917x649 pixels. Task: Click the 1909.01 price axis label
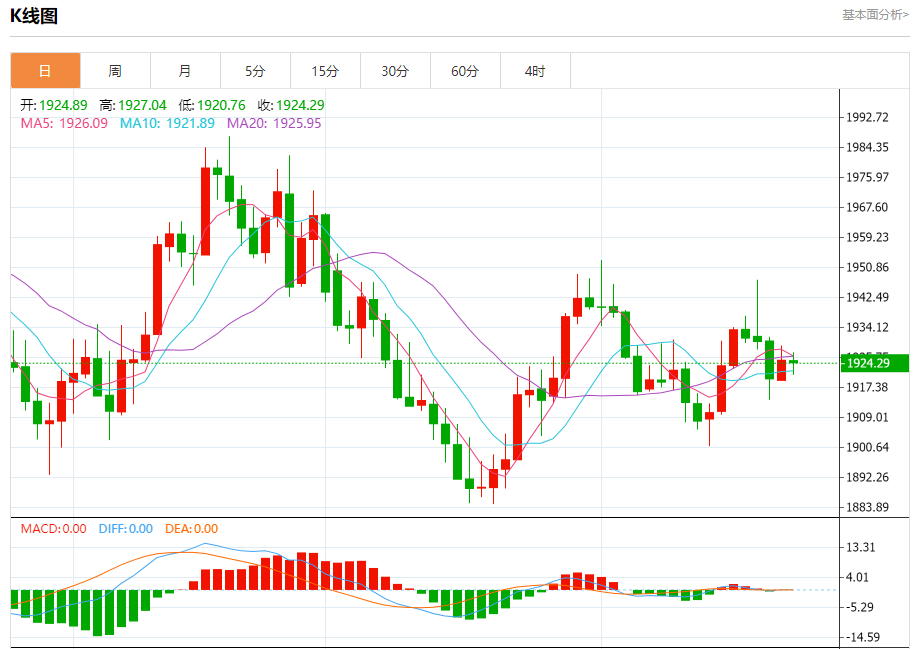click(868, 417)
